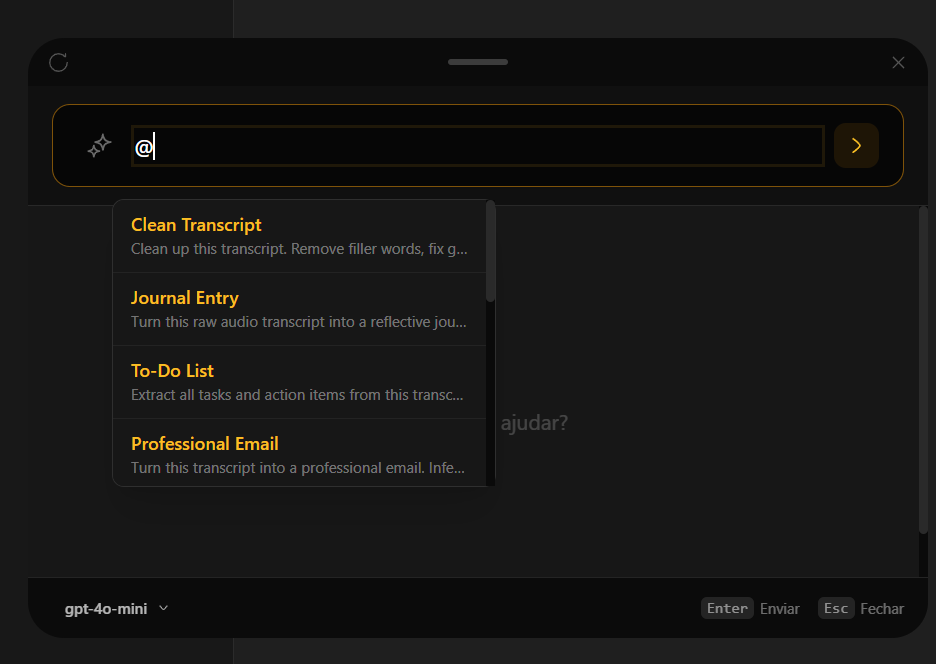Screen dimensions: 936x664
Task: Click the Fechar label
Action: coord(882,609)
